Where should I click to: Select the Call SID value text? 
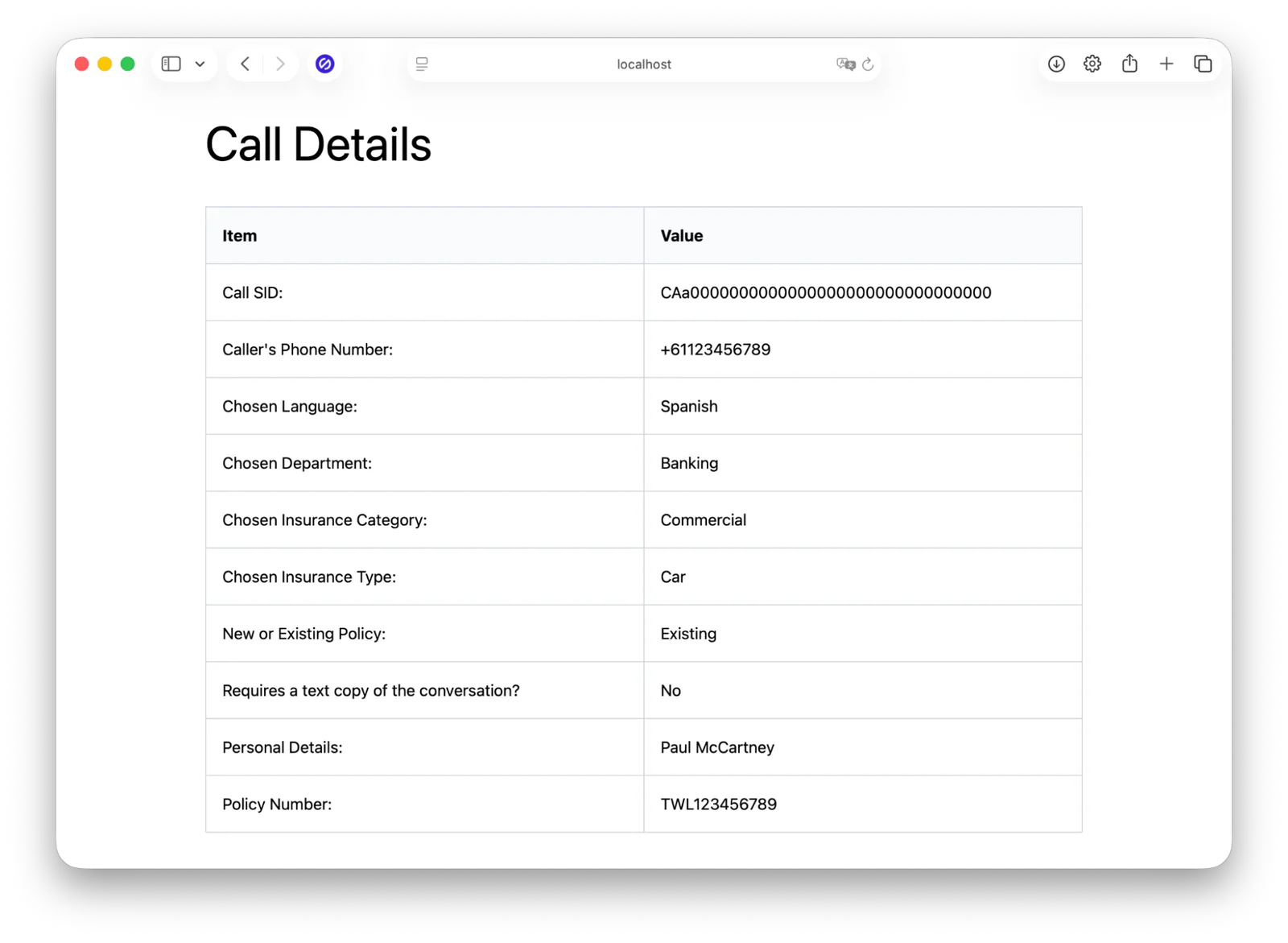[825, 292]
